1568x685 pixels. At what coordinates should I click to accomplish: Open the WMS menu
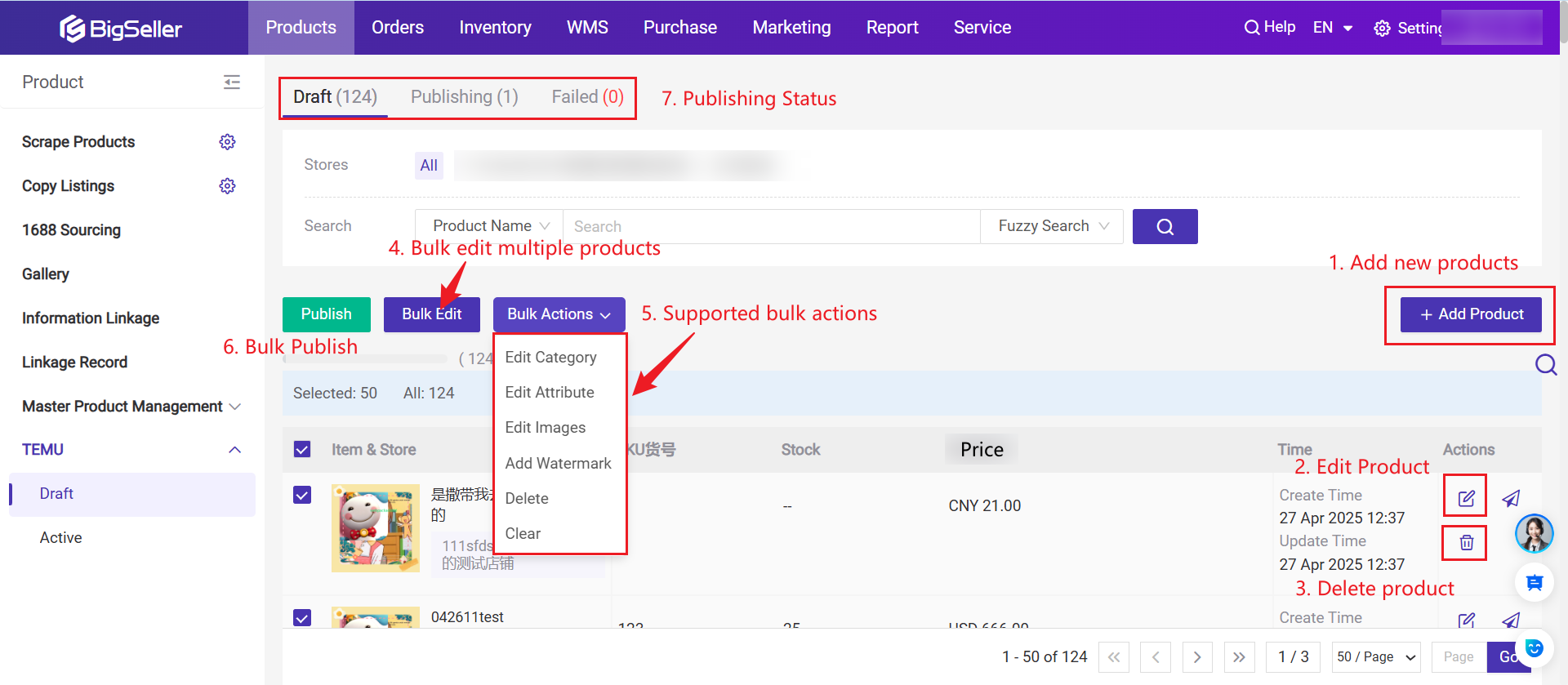pyautogui.click(x=587, y=28)
